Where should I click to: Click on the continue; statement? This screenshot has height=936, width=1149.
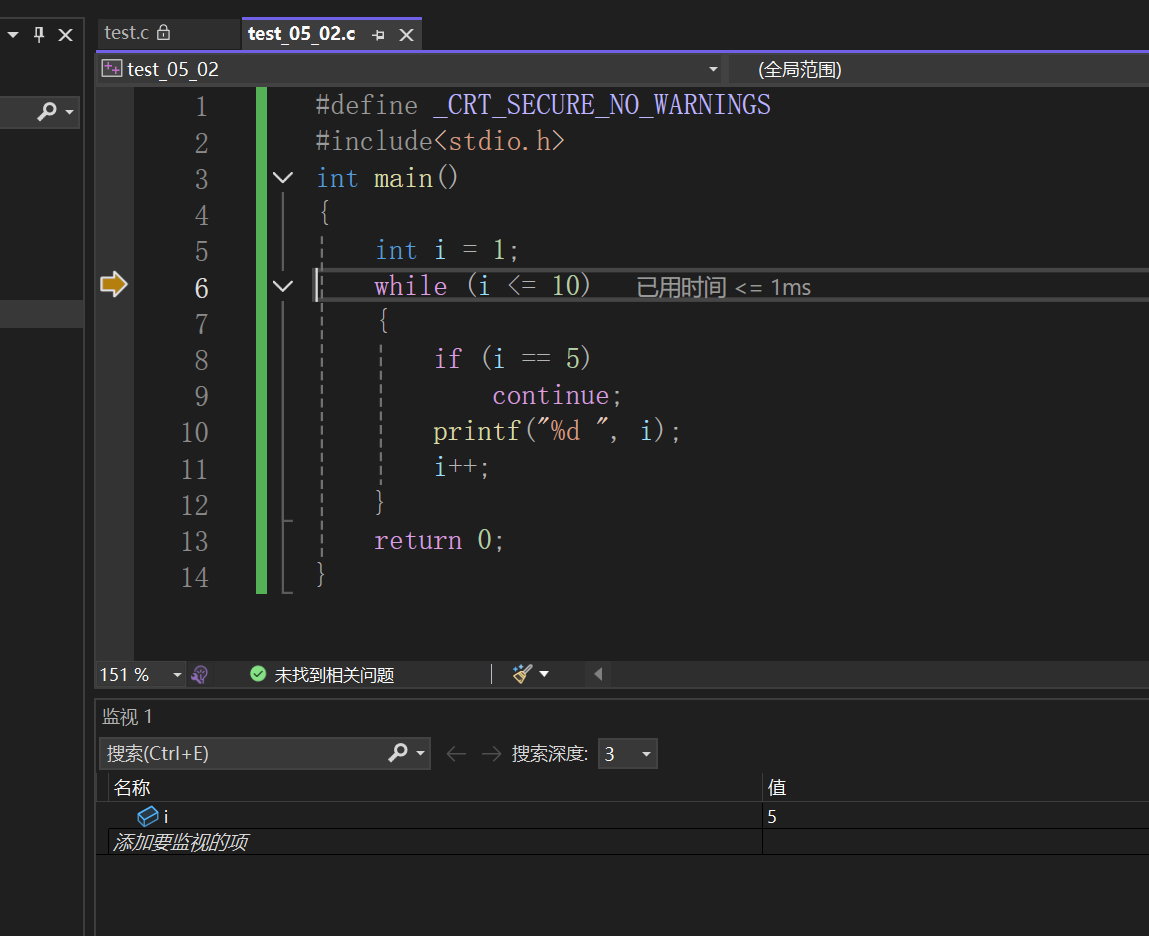[x=557, y=395]
